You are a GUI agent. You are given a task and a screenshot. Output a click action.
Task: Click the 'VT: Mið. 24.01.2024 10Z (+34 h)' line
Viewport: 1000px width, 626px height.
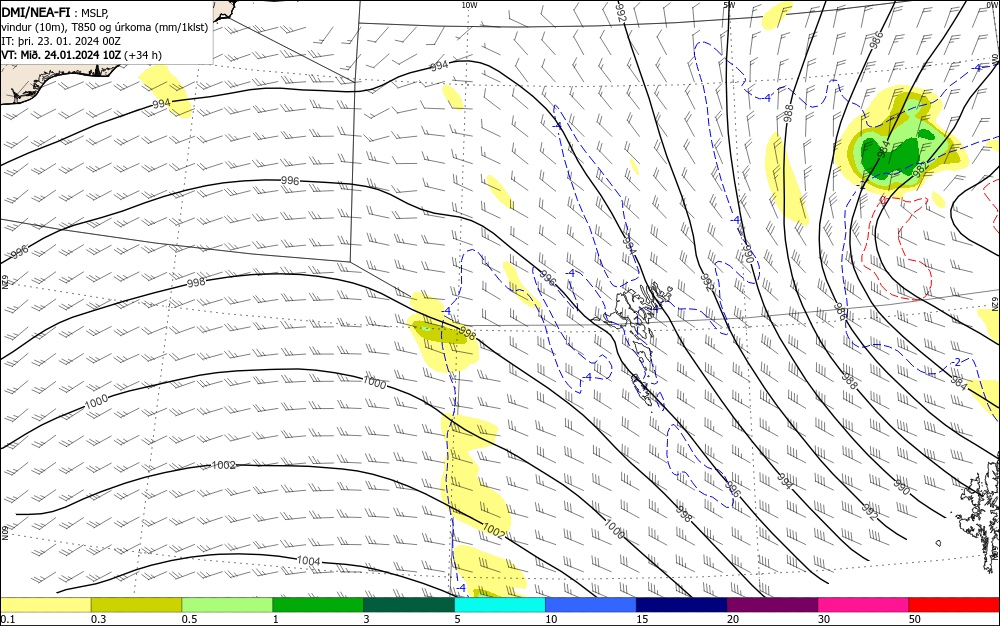pos(82,55)
